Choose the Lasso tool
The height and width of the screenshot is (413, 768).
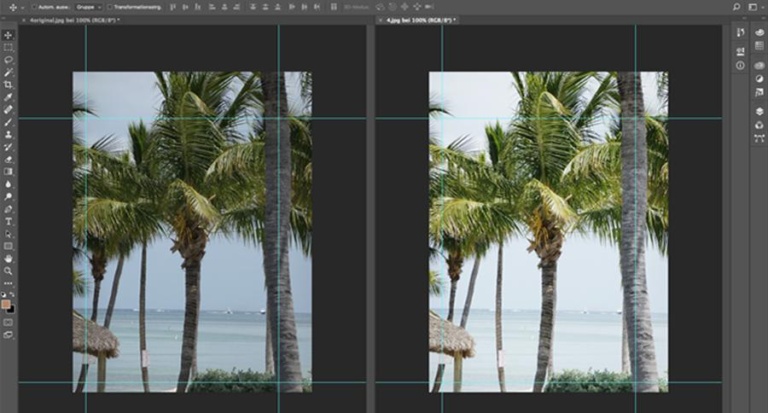tap(8, 59)
